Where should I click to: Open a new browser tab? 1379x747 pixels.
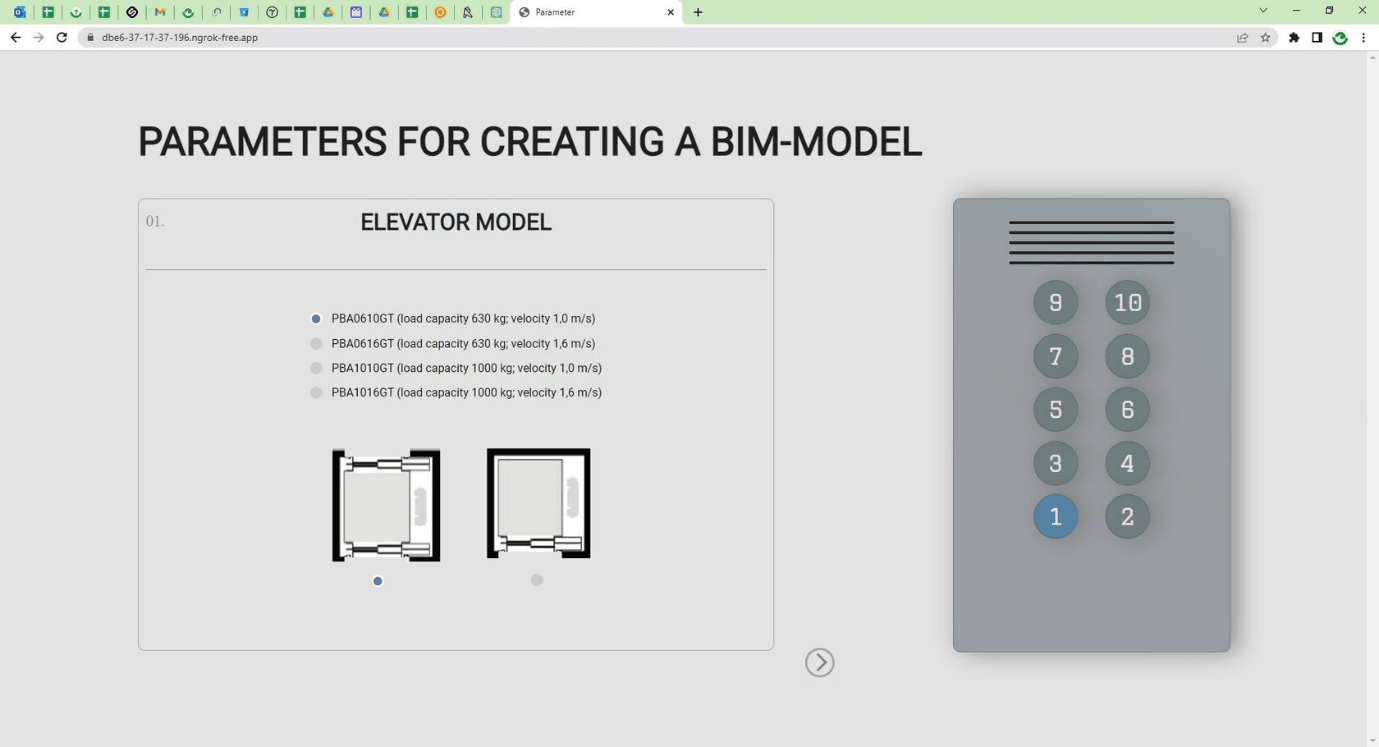point(698,12)
